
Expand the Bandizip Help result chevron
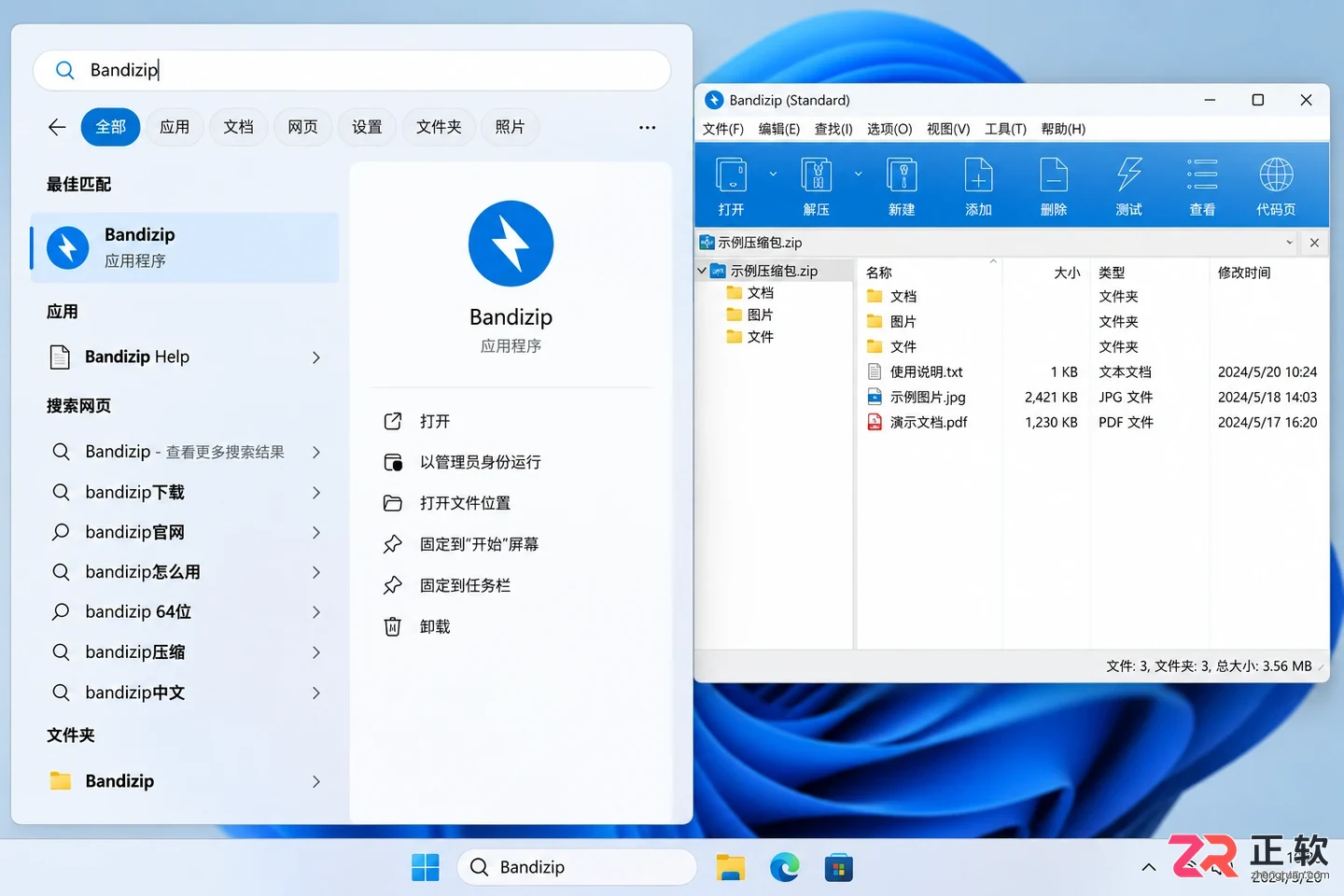[316, 357]
